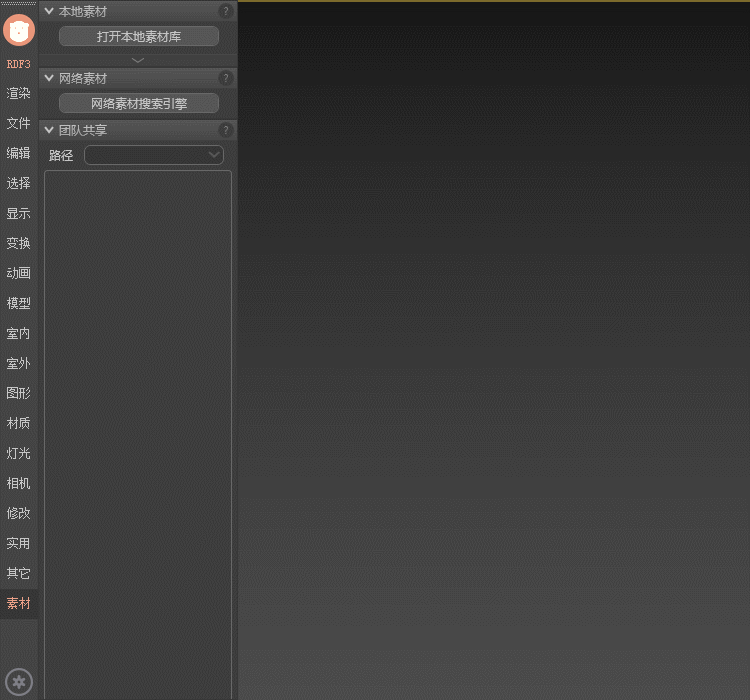Viewport: 750px width, 700px height.
Task: Switch to the 实用 tab
Action: [19, 543]
